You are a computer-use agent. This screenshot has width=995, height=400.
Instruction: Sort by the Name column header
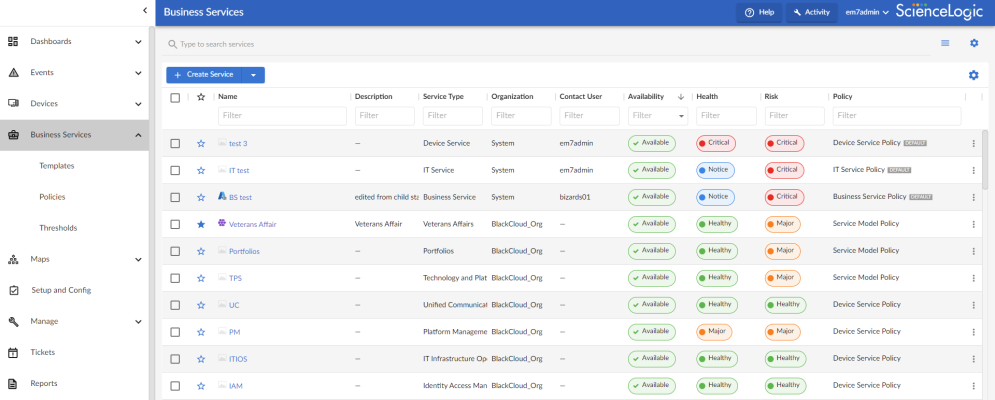(x=227, y=97)
